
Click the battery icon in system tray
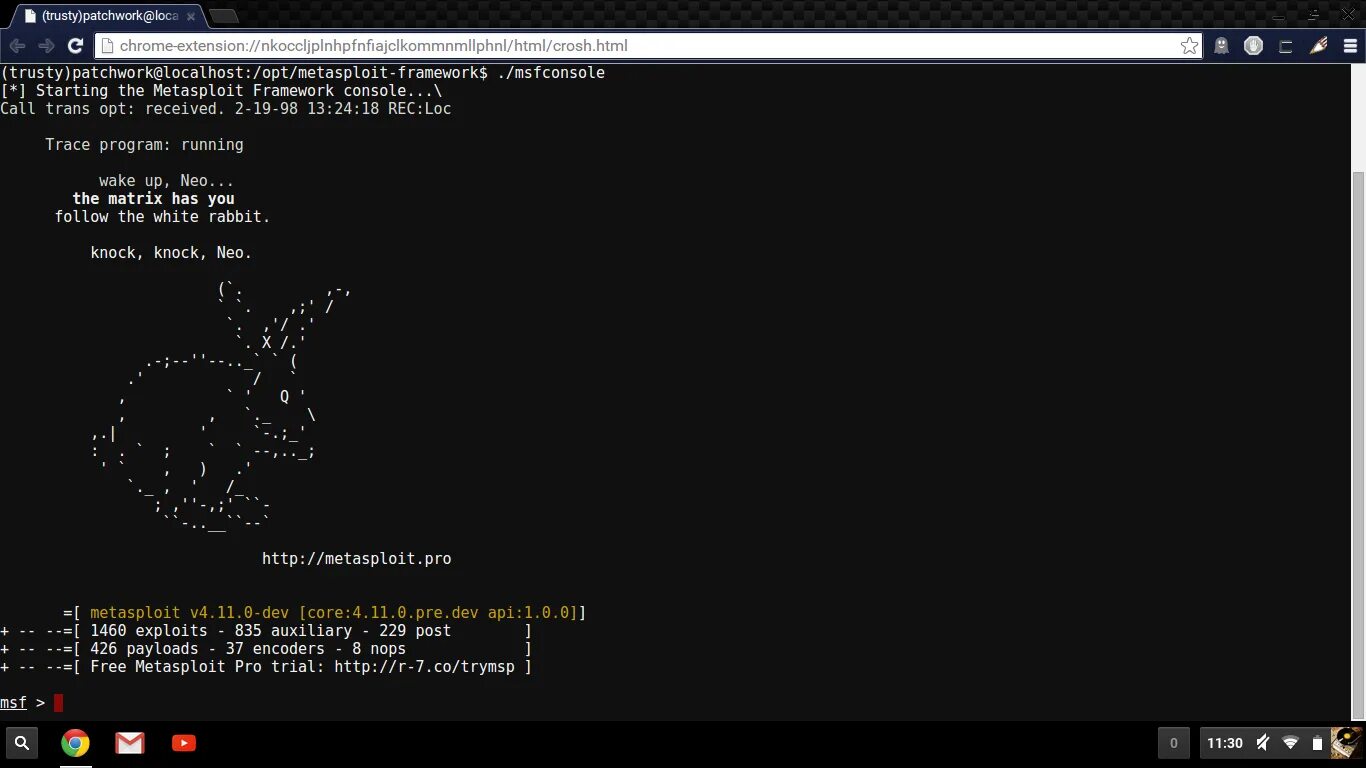pos(1317,743)
